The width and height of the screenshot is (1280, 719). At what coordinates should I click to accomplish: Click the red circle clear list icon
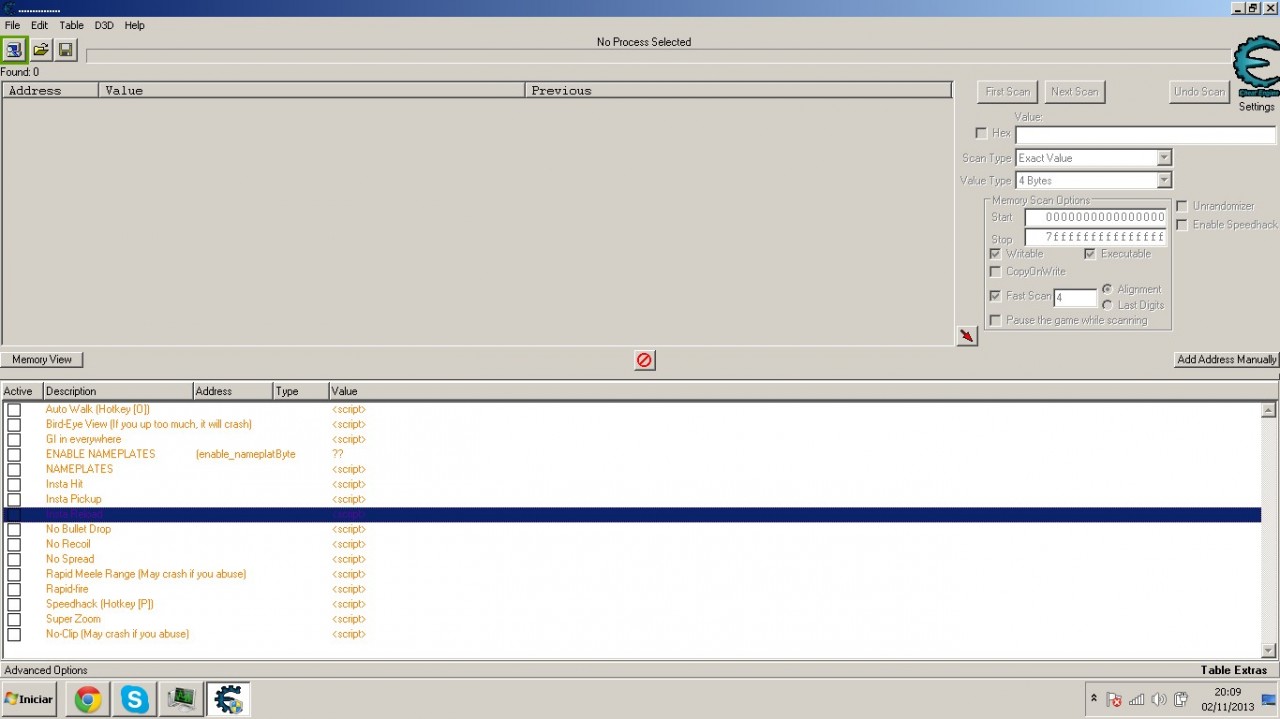645,360
